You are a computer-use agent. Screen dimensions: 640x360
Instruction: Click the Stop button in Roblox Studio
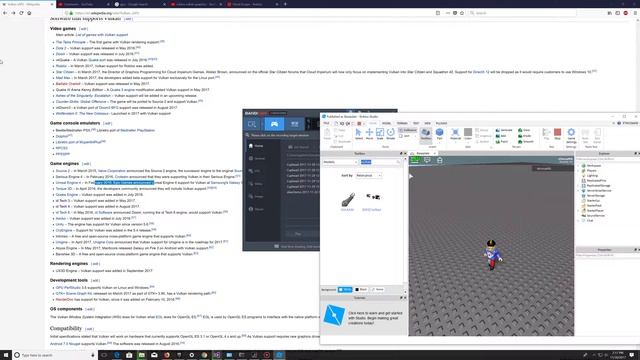pyautogui.click(x=557, y=134)
